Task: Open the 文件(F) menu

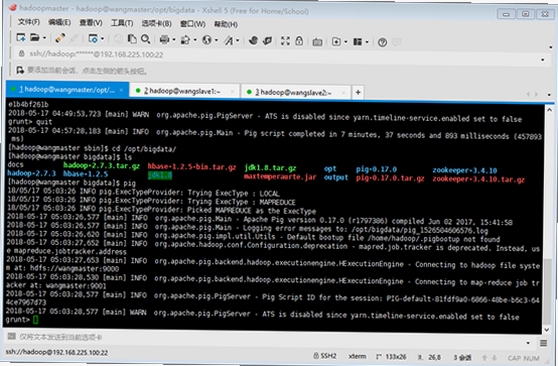Action: coord(29,22)
